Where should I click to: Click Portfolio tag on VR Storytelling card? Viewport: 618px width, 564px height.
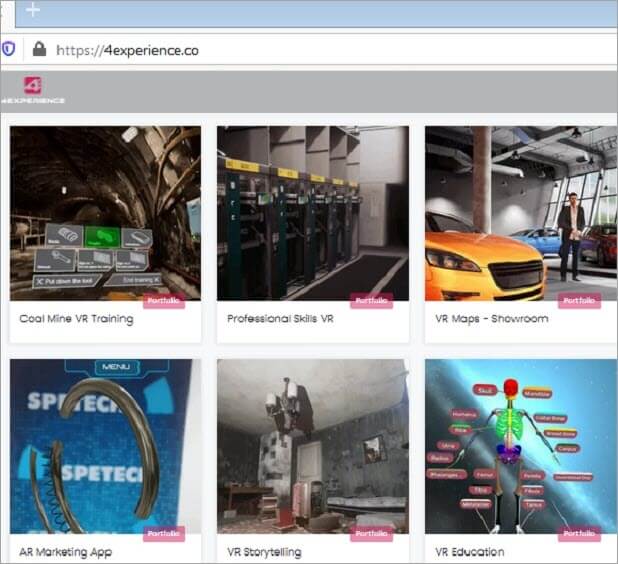(372, 534)
